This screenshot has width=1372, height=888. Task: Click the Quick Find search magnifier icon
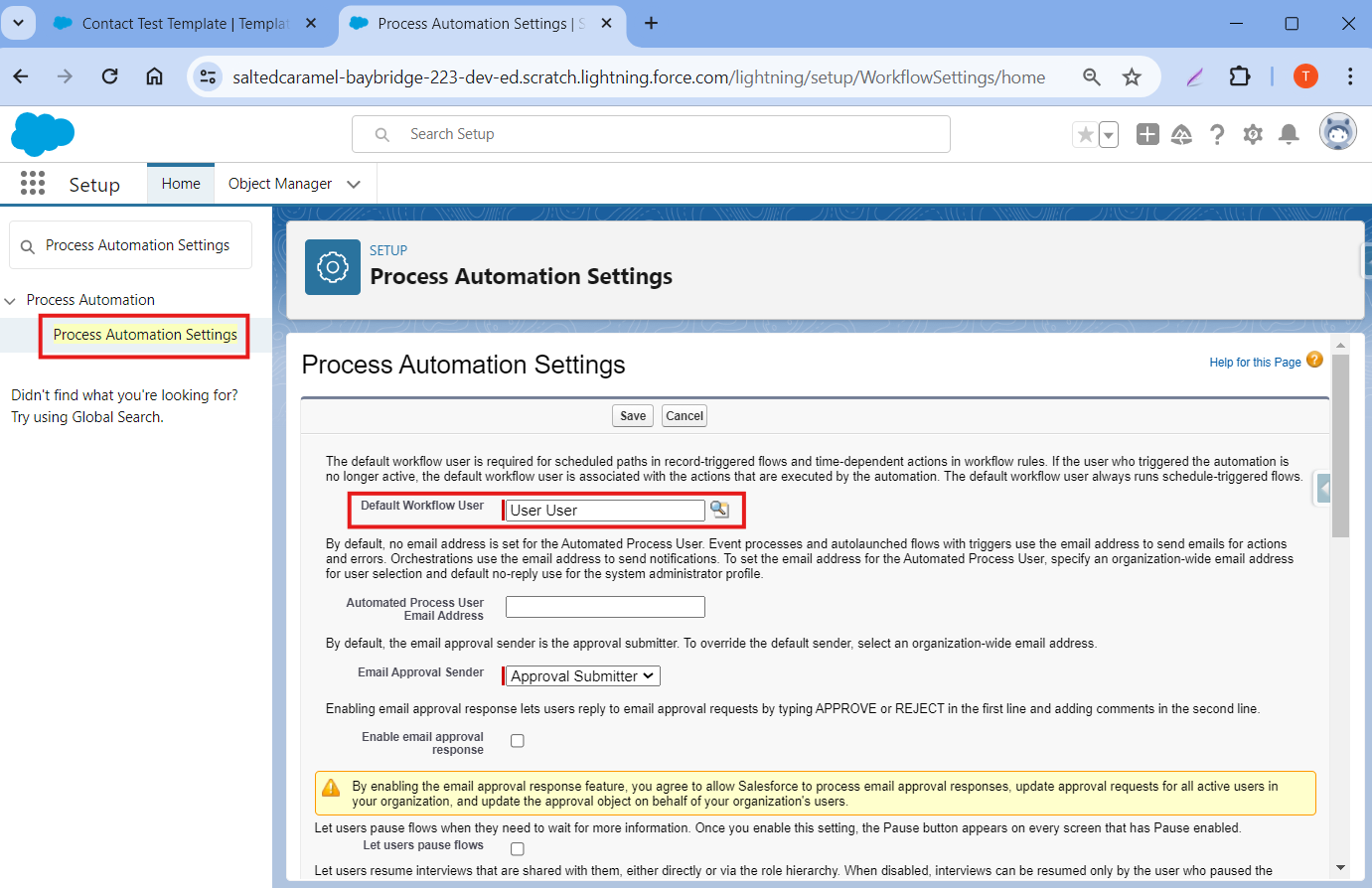28,246
